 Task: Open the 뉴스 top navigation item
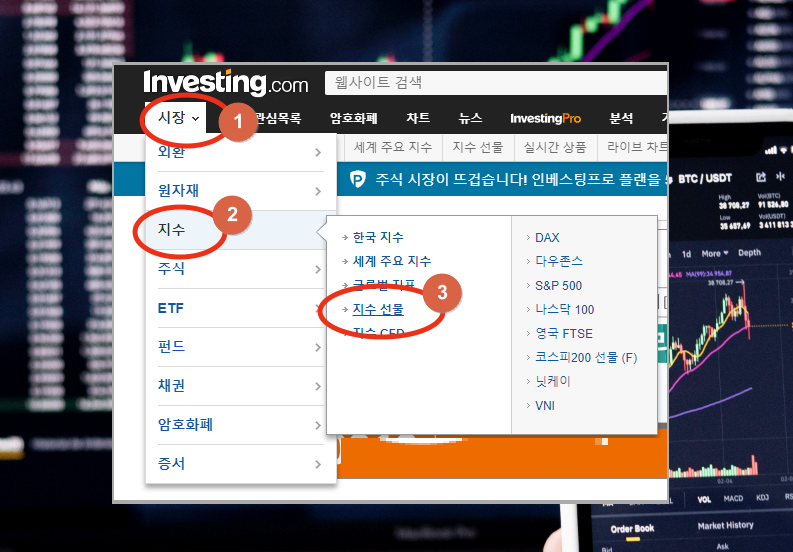(470, 118)
